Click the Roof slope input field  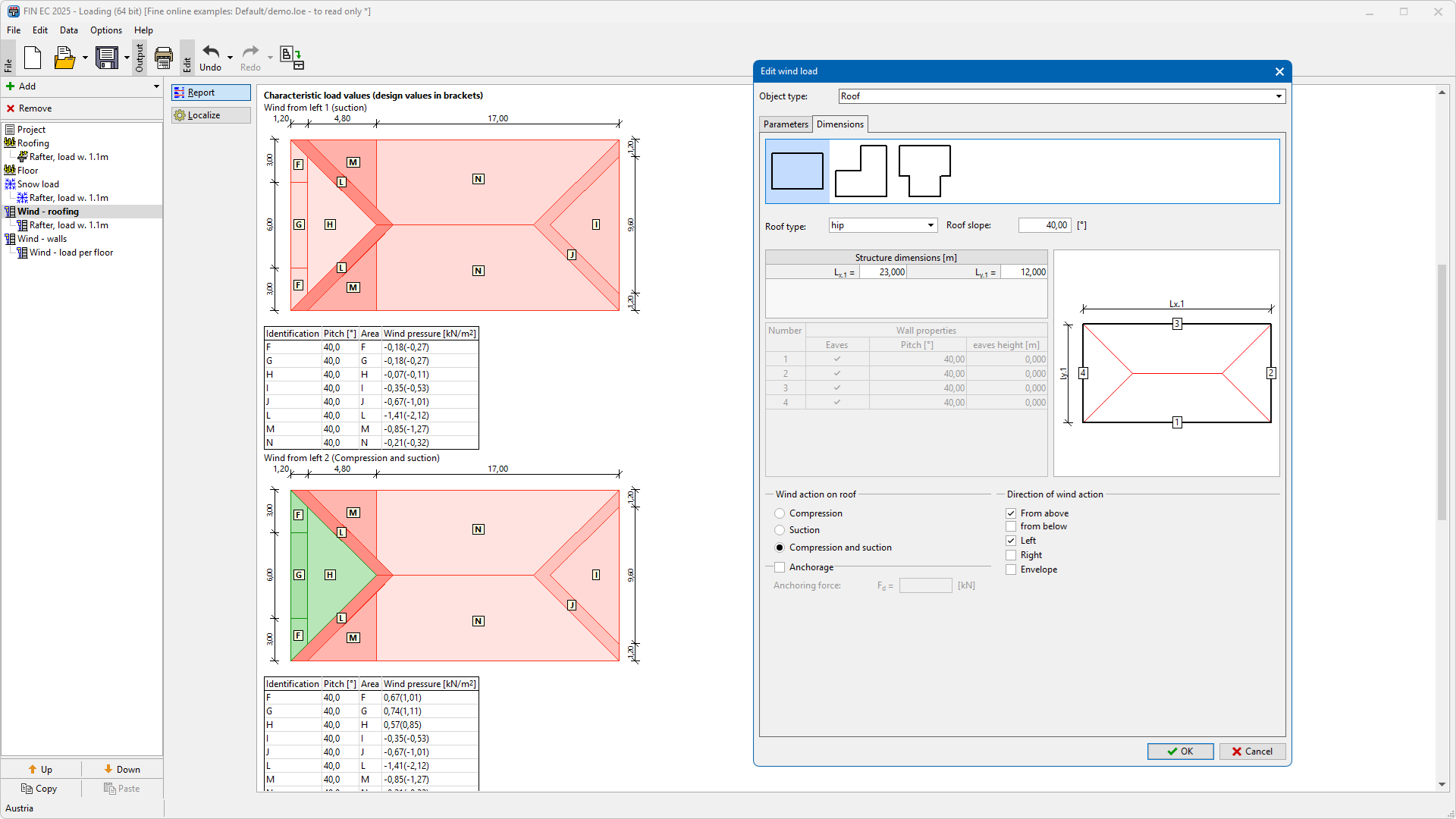pyautogui.click(x=1044, y=225)
